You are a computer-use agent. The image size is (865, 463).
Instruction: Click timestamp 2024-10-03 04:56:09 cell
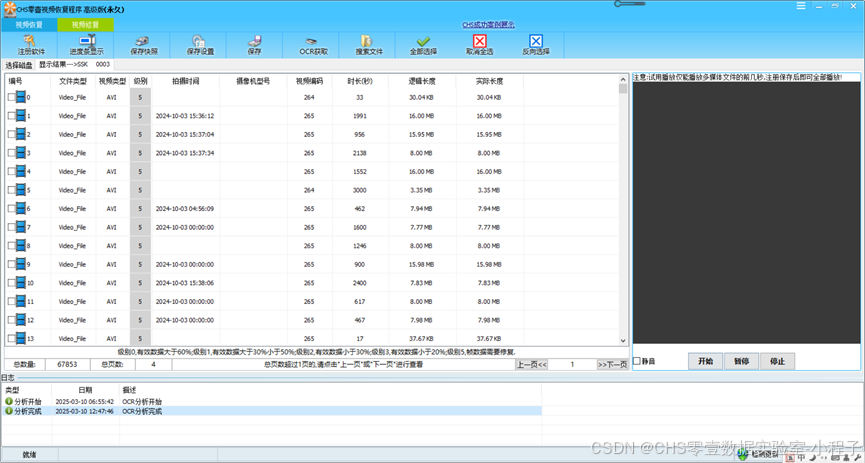coord(185,209)
